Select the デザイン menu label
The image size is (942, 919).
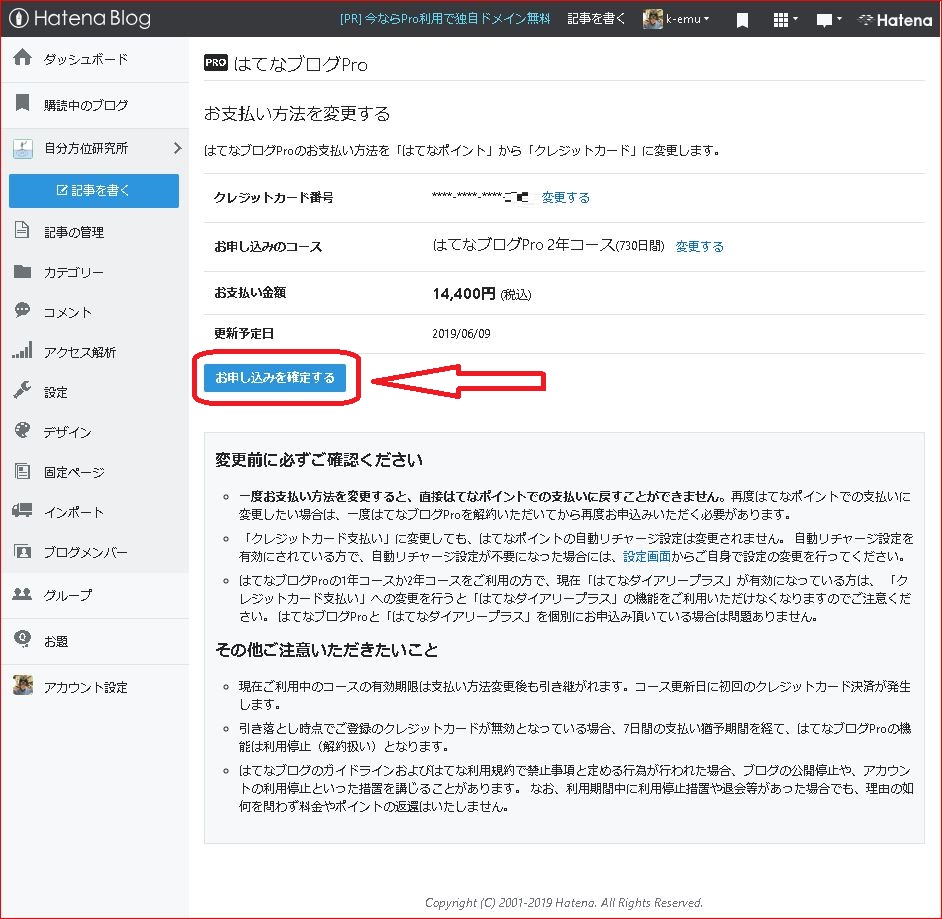pyautogui.click(x=67, y=432)
